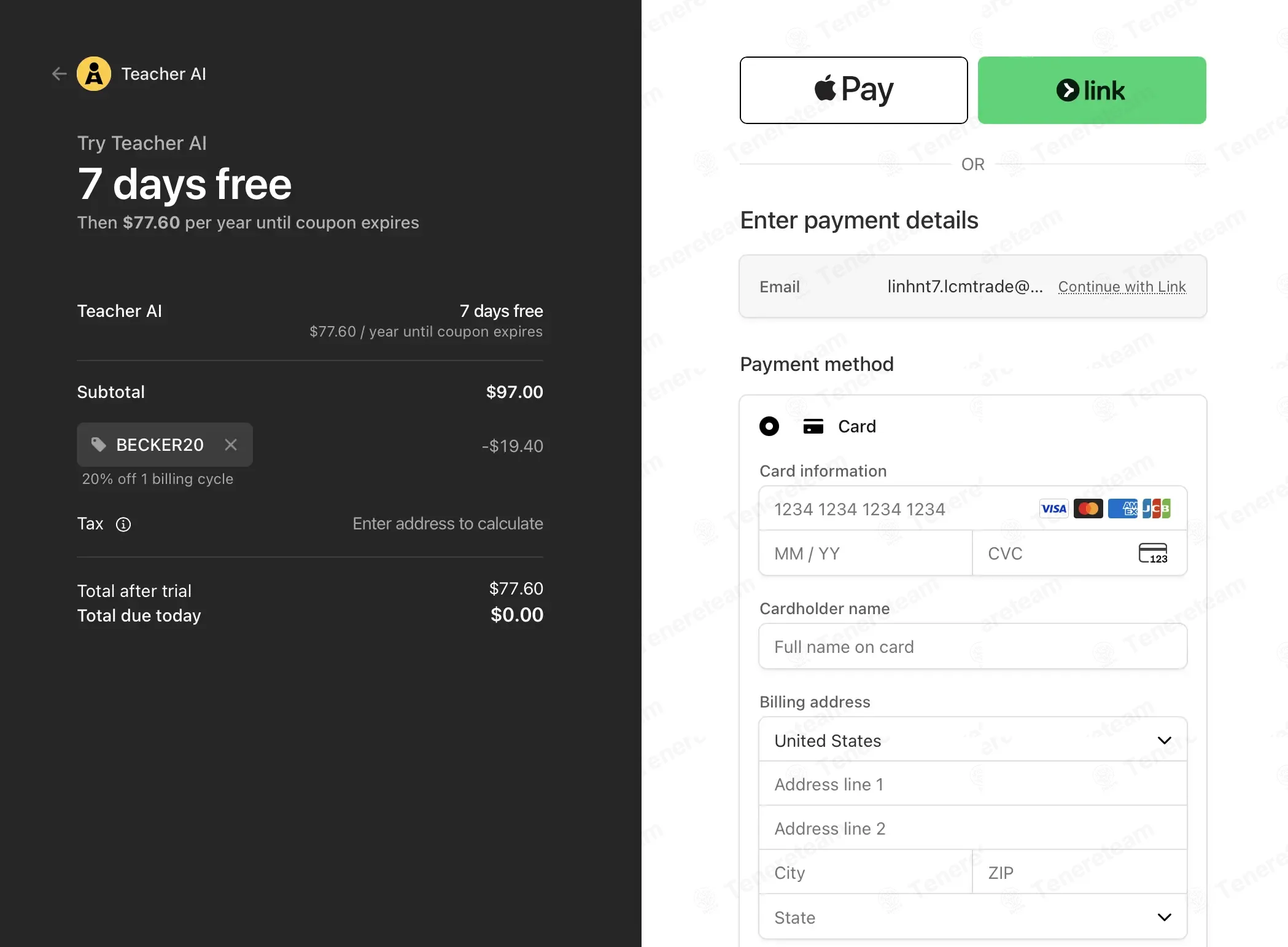Expand the State dropdown
This screenshot has height=947, width=1288.
coord(973,917)
